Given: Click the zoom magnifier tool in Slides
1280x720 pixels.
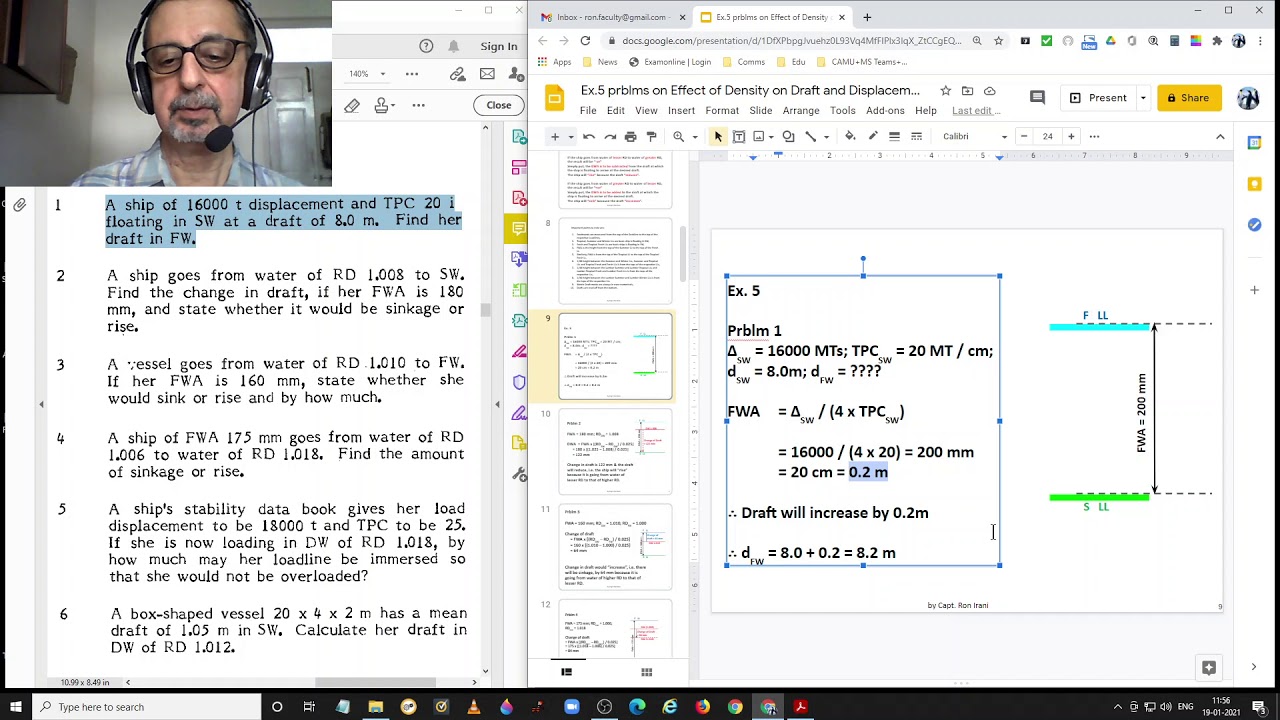Looking at the screenshot, I should pyautogui.click(x=679, y=136).
